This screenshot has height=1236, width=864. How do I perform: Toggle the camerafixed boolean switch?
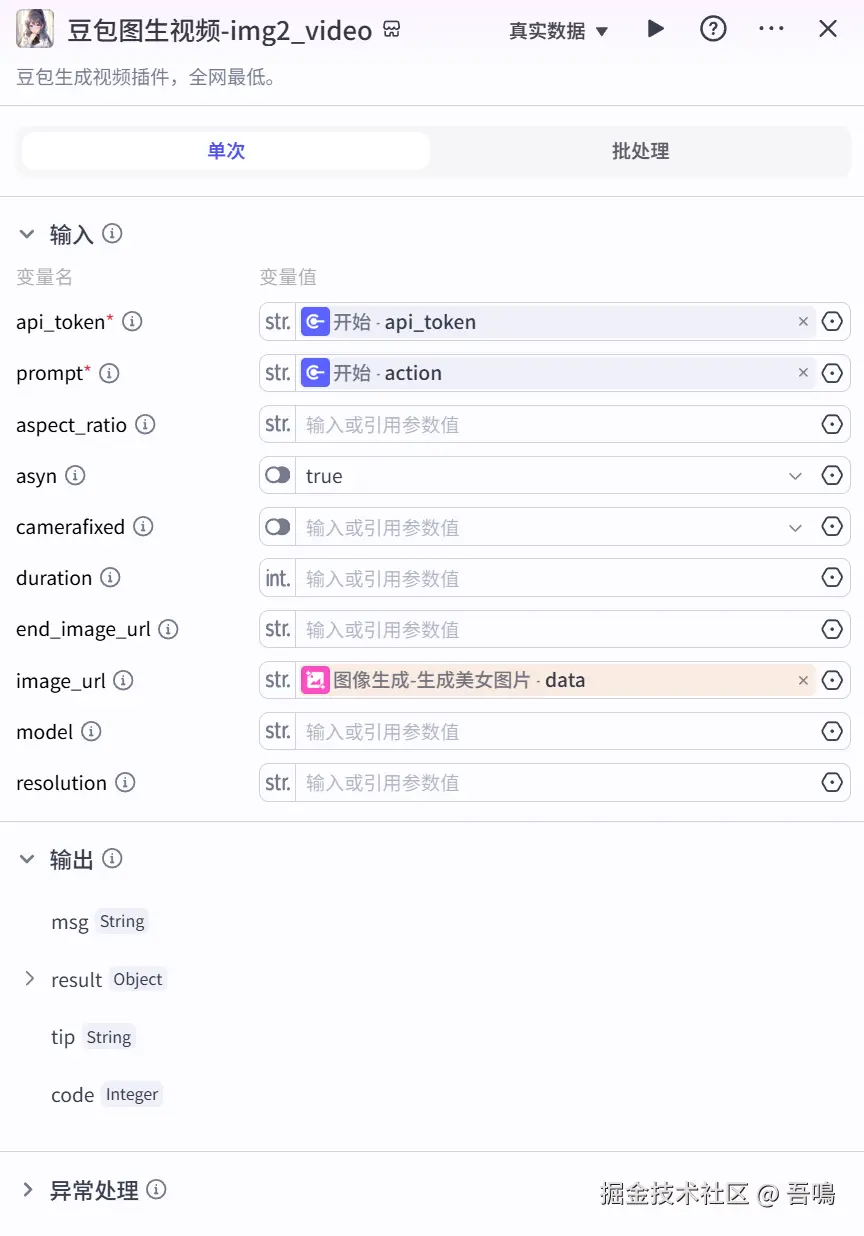[x=278, y=527]
